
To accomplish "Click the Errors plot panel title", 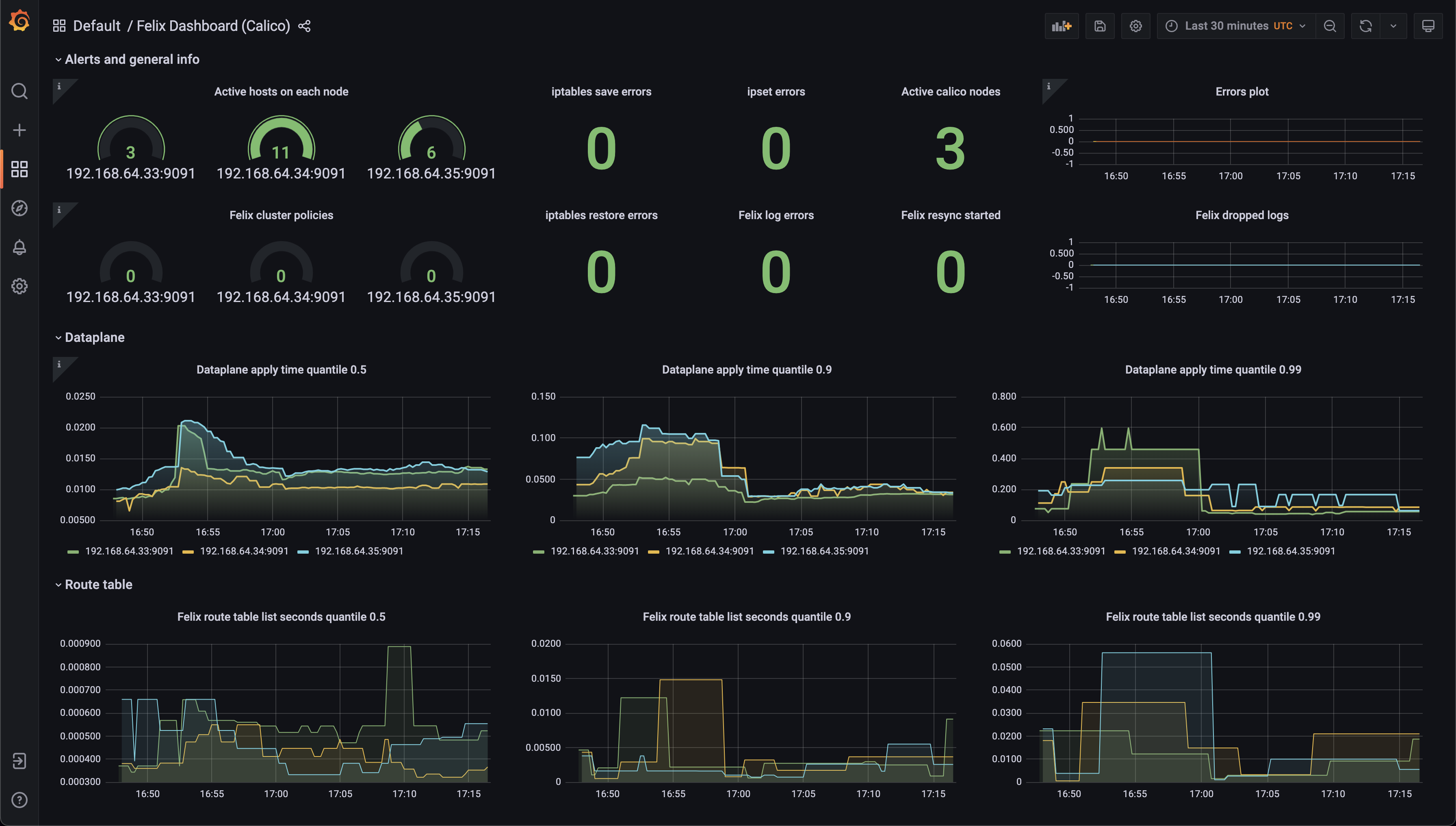I will (1241, 91).
